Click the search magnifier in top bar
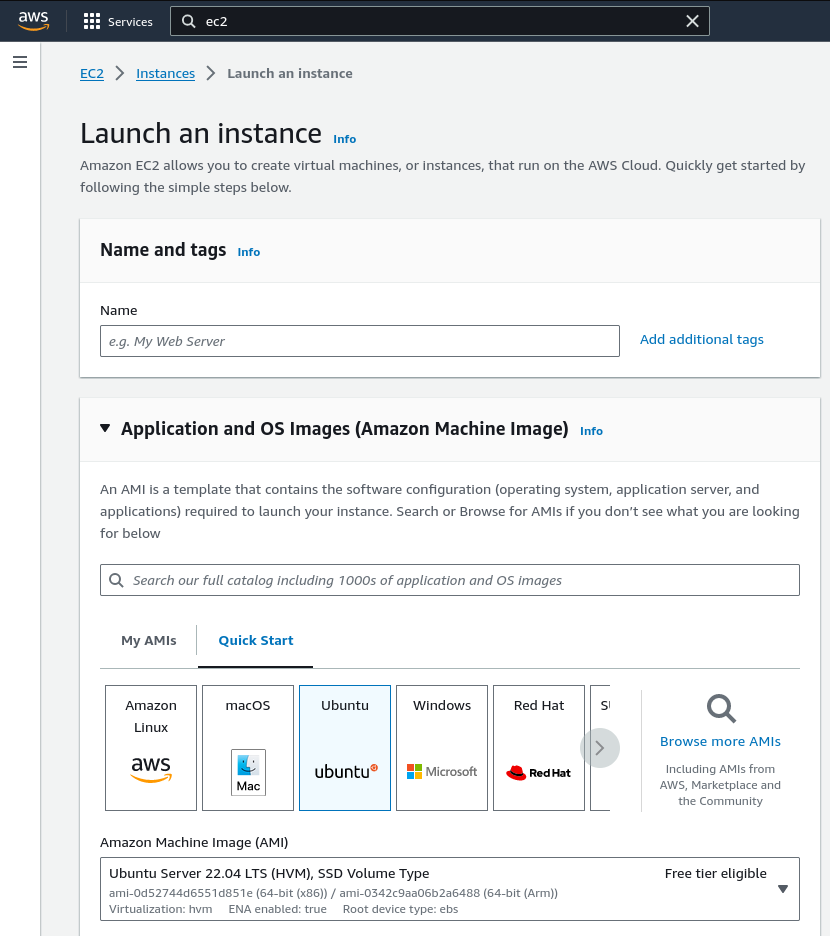 click(189, 21)
